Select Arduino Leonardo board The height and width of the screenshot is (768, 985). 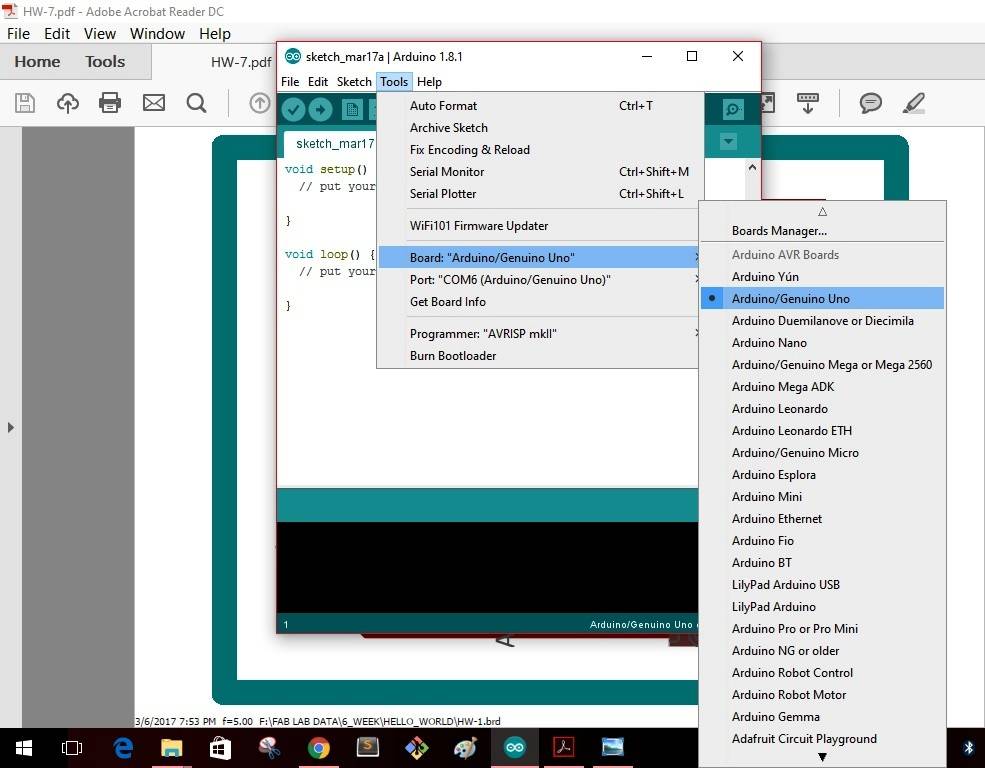(x=822, y=408)
